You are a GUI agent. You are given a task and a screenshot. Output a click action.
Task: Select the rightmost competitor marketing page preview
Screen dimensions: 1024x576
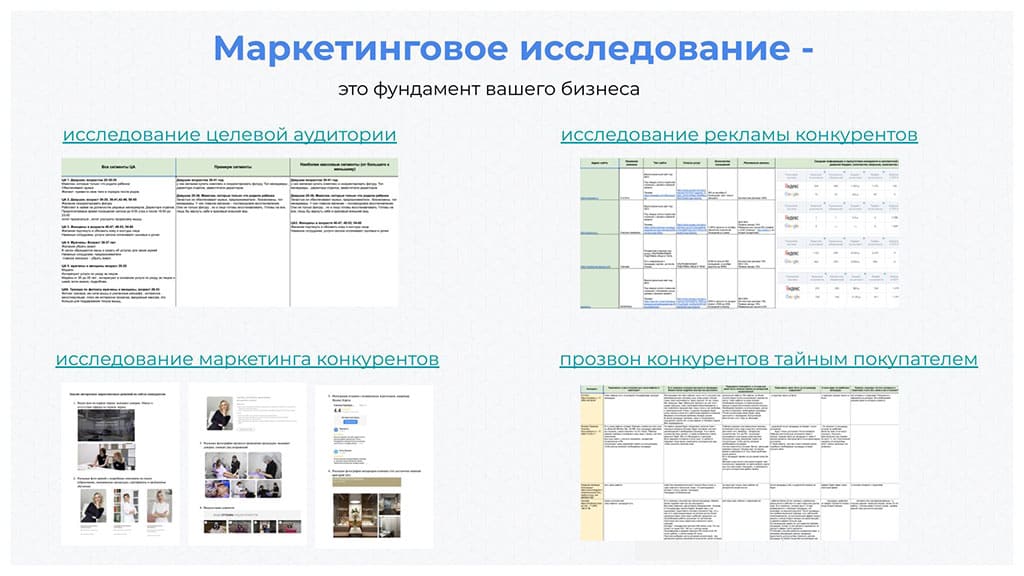tap(373, 465)
